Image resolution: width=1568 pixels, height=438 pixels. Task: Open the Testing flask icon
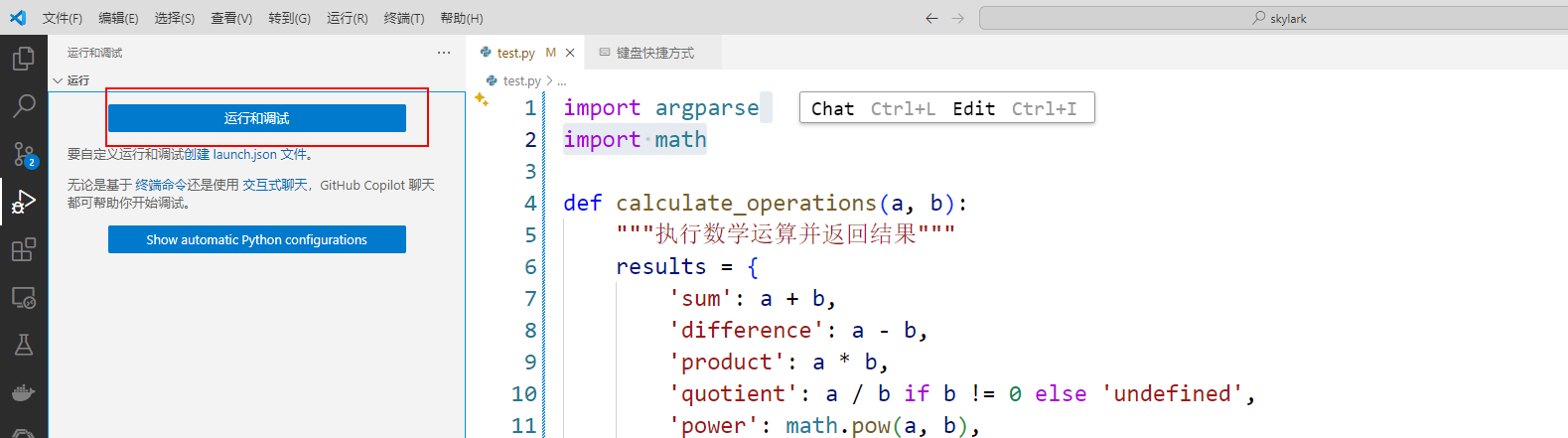23,345
